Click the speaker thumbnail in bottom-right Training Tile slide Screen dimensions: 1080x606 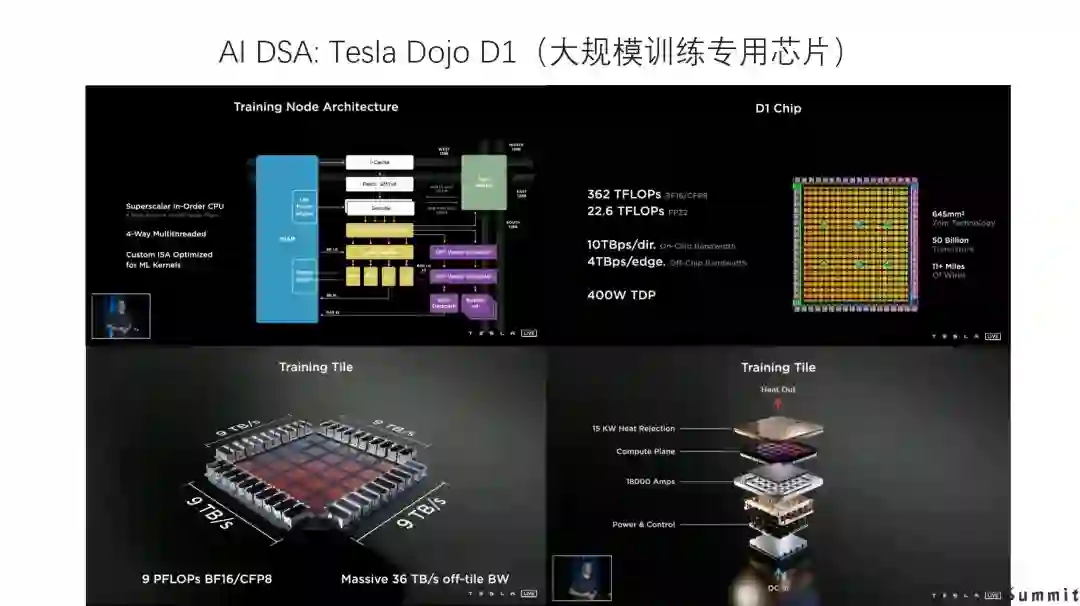coord(582,578)
